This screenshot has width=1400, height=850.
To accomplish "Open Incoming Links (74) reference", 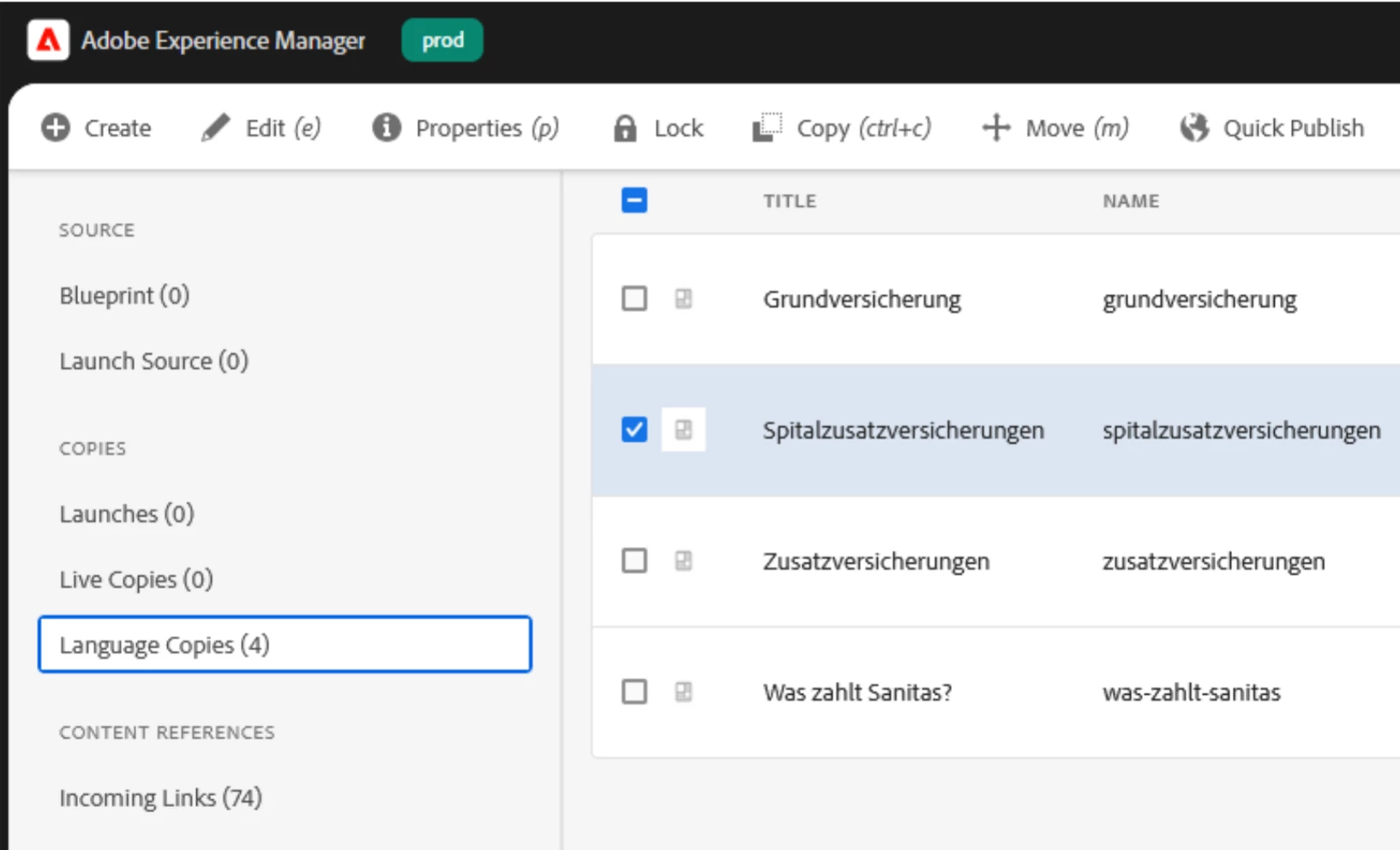I will [161, 799].
